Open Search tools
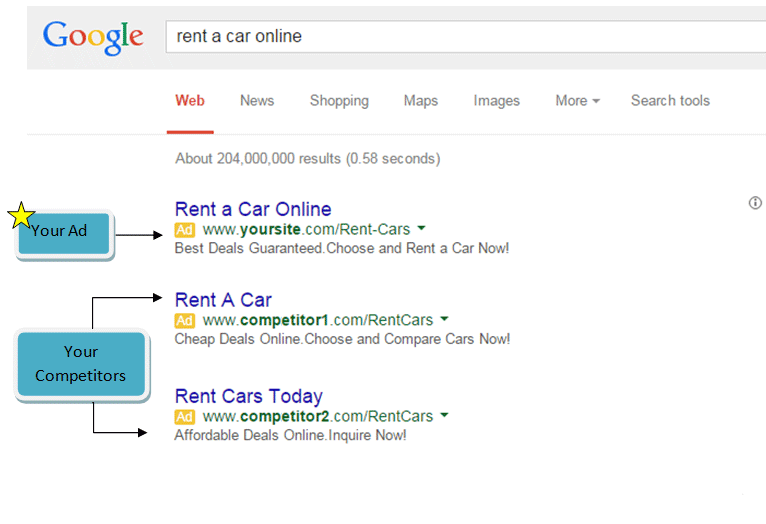766x524 pixels. point(670,101)
